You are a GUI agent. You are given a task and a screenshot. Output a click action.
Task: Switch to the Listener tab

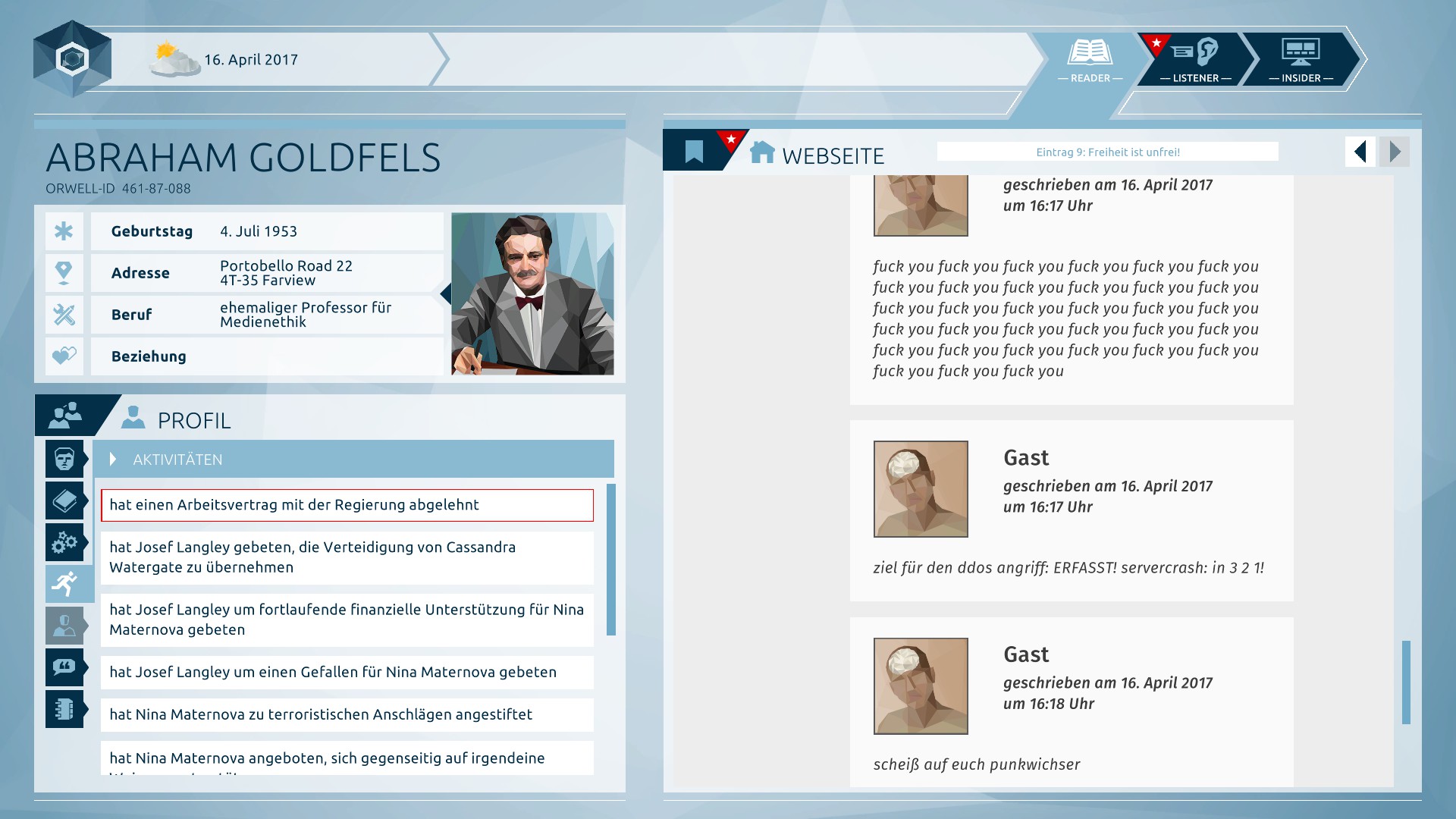(1194, 60)
